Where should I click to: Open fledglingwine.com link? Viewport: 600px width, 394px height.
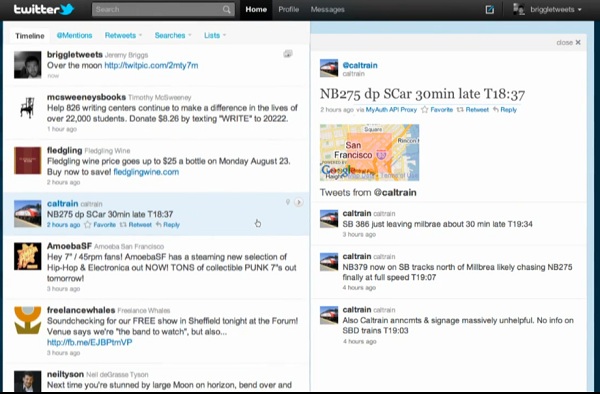146,172
